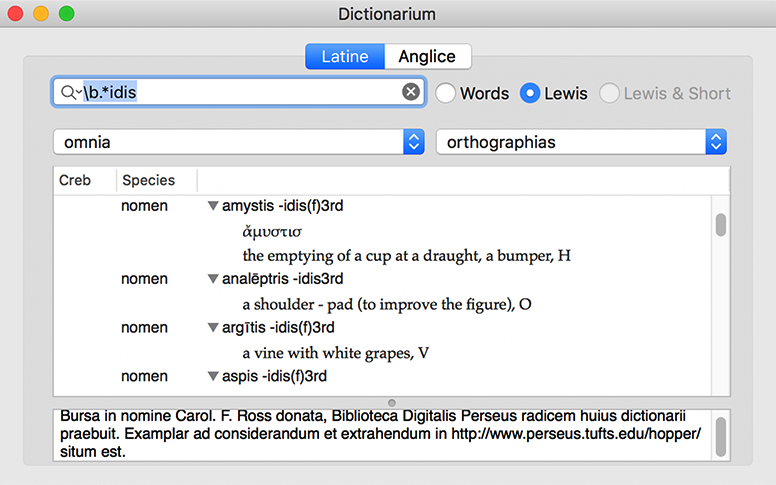This screenshot has height=485, width=776.
Task: Collapse the analēptris -idis entry
Action: pyautogui.click(x=213, y=279)
